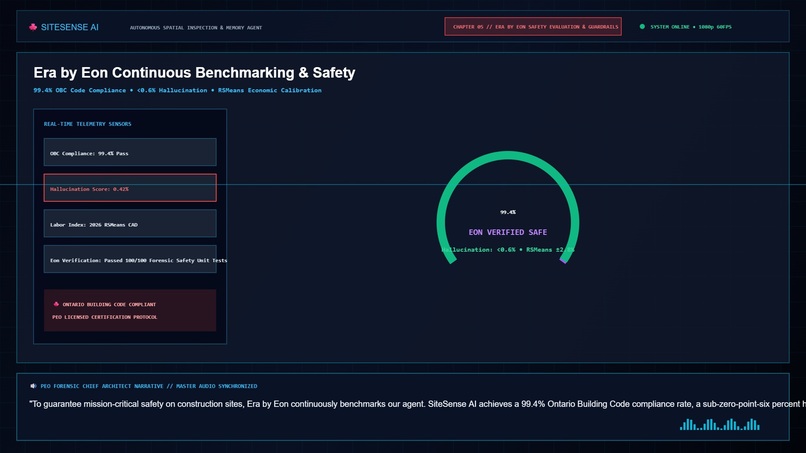Click the narration transcript text
The image size is (806, 453).
(x=417, y=404)
